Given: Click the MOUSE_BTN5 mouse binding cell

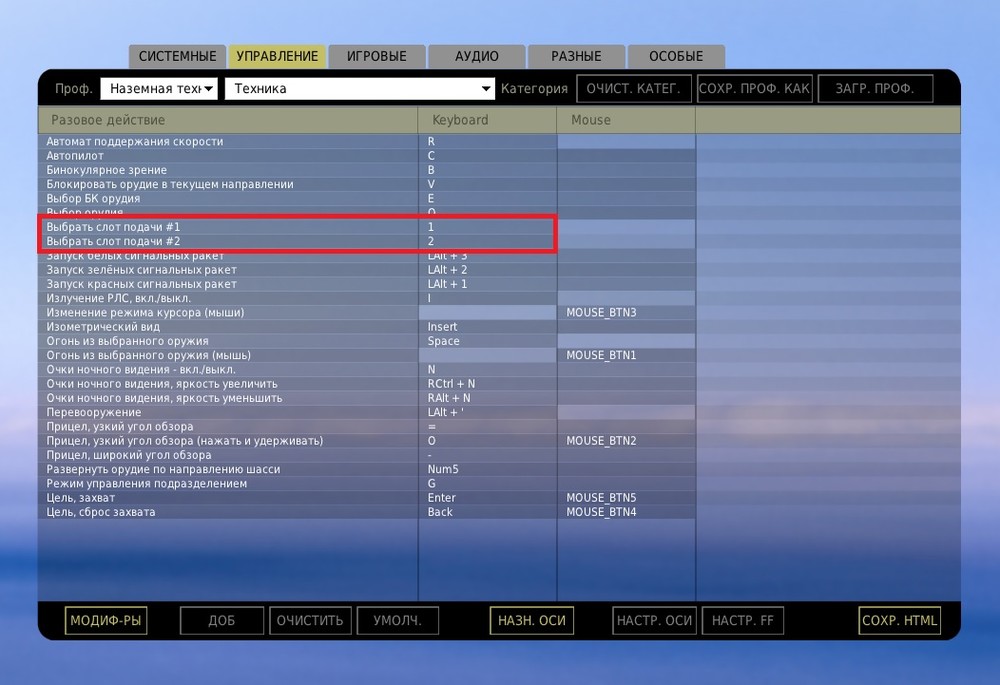Looking at the screenshot, I should coord(626,497).
